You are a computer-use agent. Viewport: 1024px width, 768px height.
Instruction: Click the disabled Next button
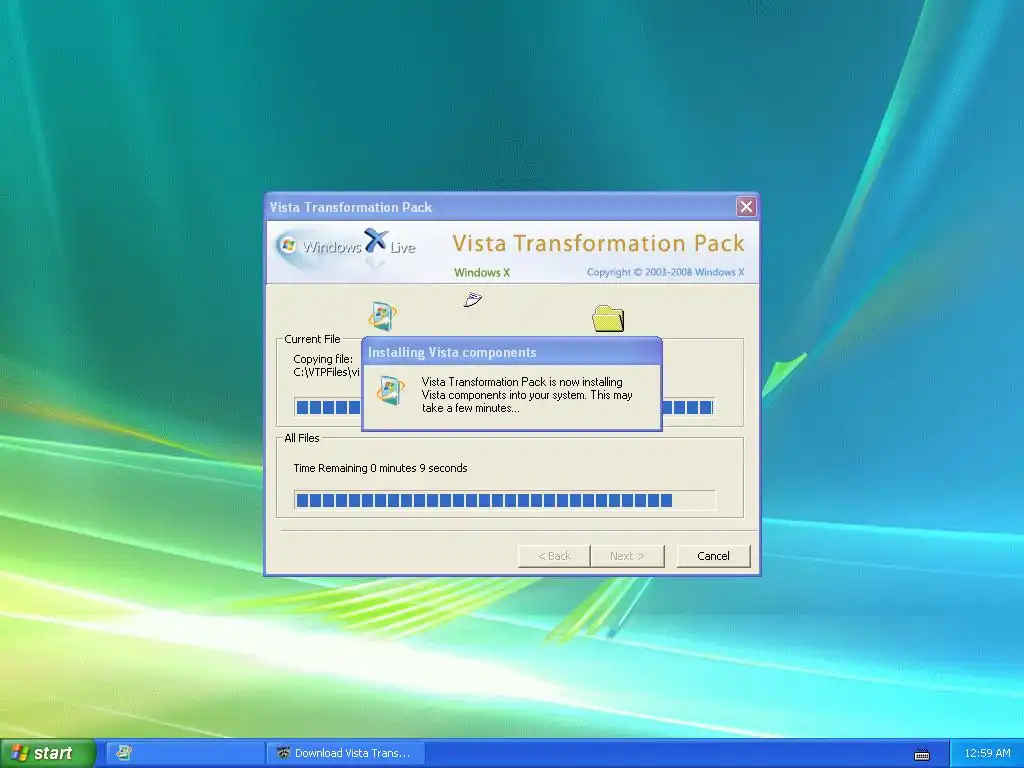627,556
